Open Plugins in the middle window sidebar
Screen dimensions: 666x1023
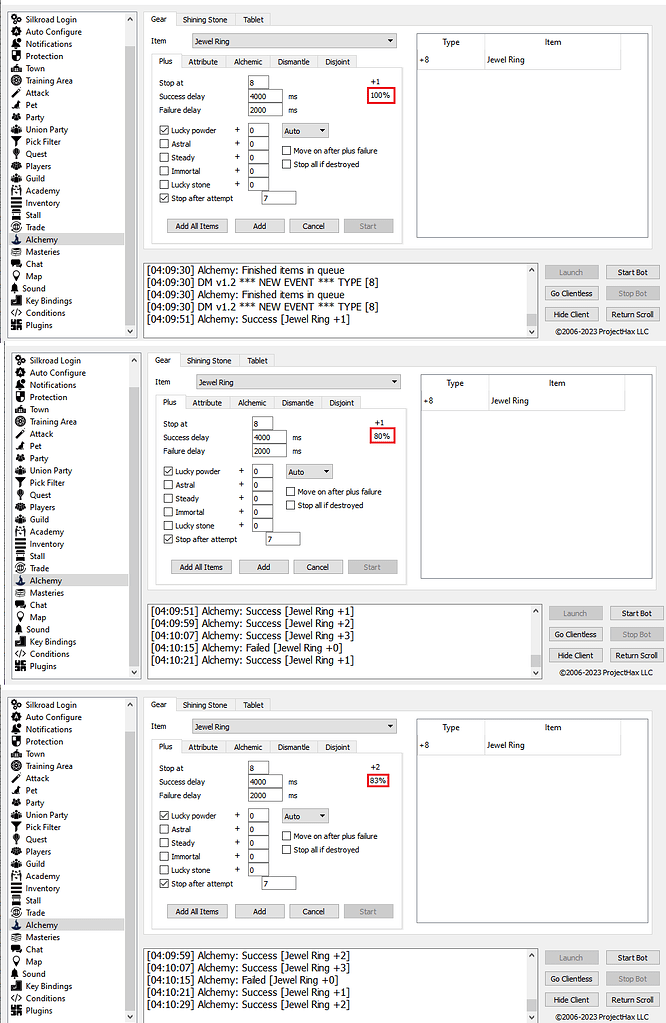43,666
